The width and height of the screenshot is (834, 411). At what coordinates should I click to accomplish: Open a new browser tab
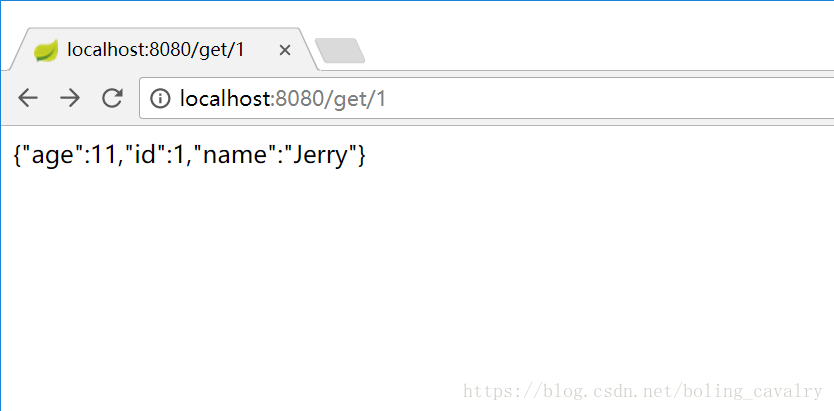[x=340, y=50]
